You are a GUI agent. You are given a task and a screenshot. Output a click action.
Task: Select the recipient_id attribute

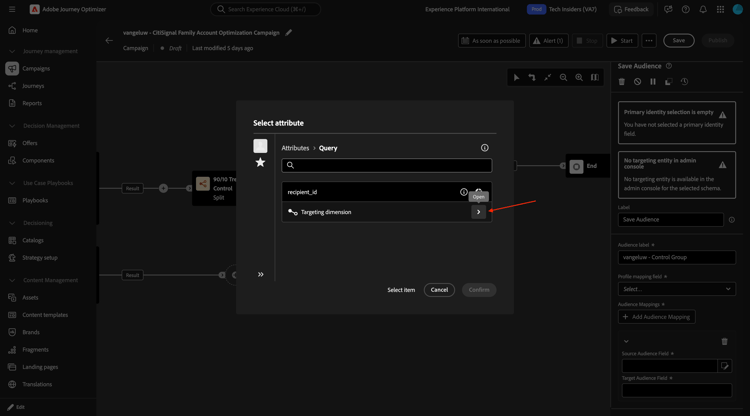pos(386,192)
